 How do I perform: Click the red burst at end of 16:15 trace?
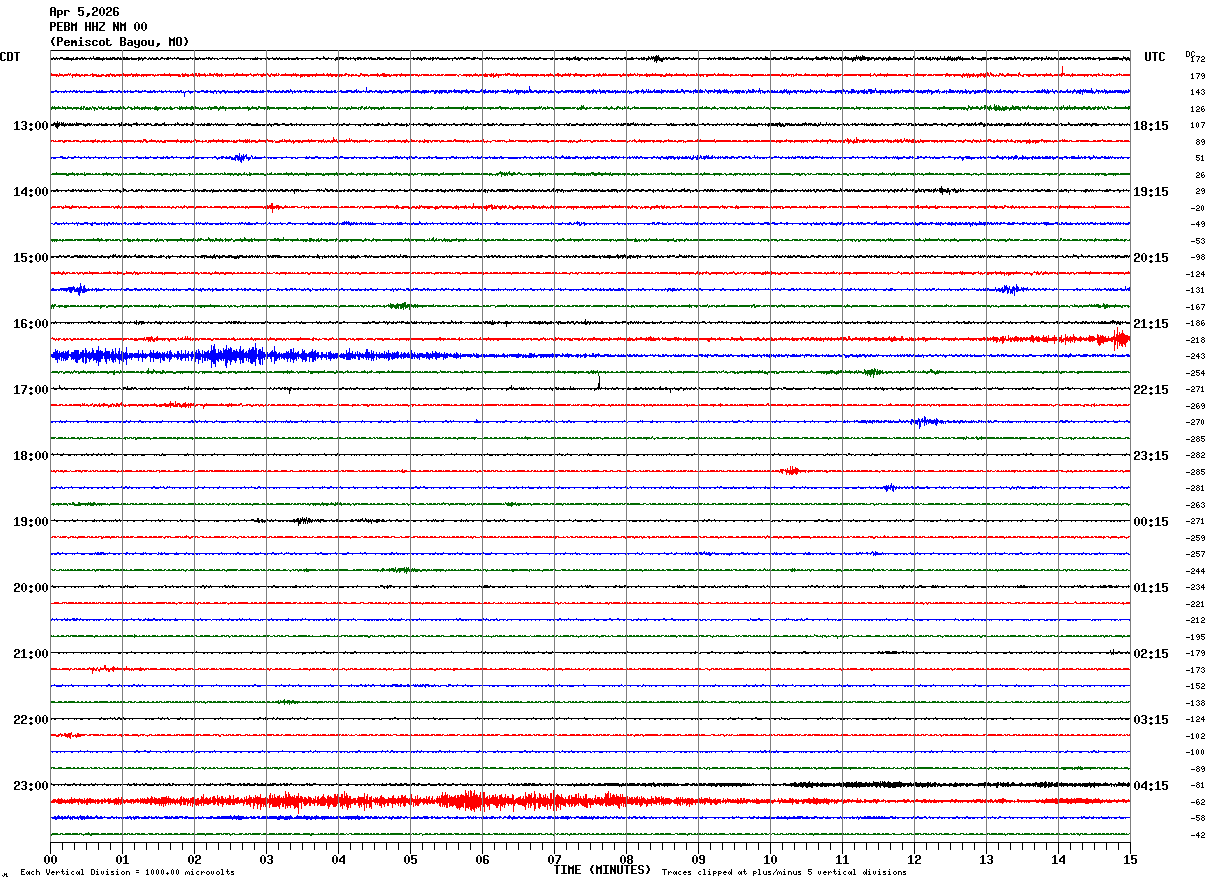[1118, 338]
